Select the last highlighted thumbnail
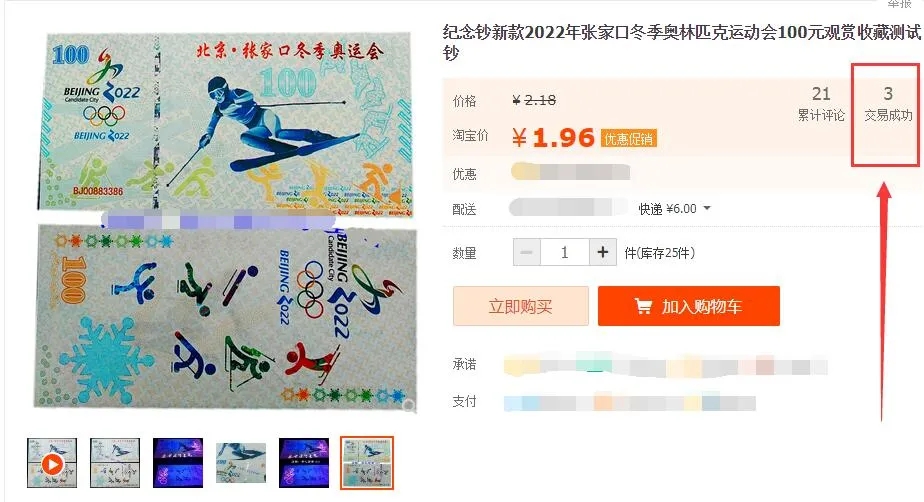924x502 pixels. (x=367, y=463)
